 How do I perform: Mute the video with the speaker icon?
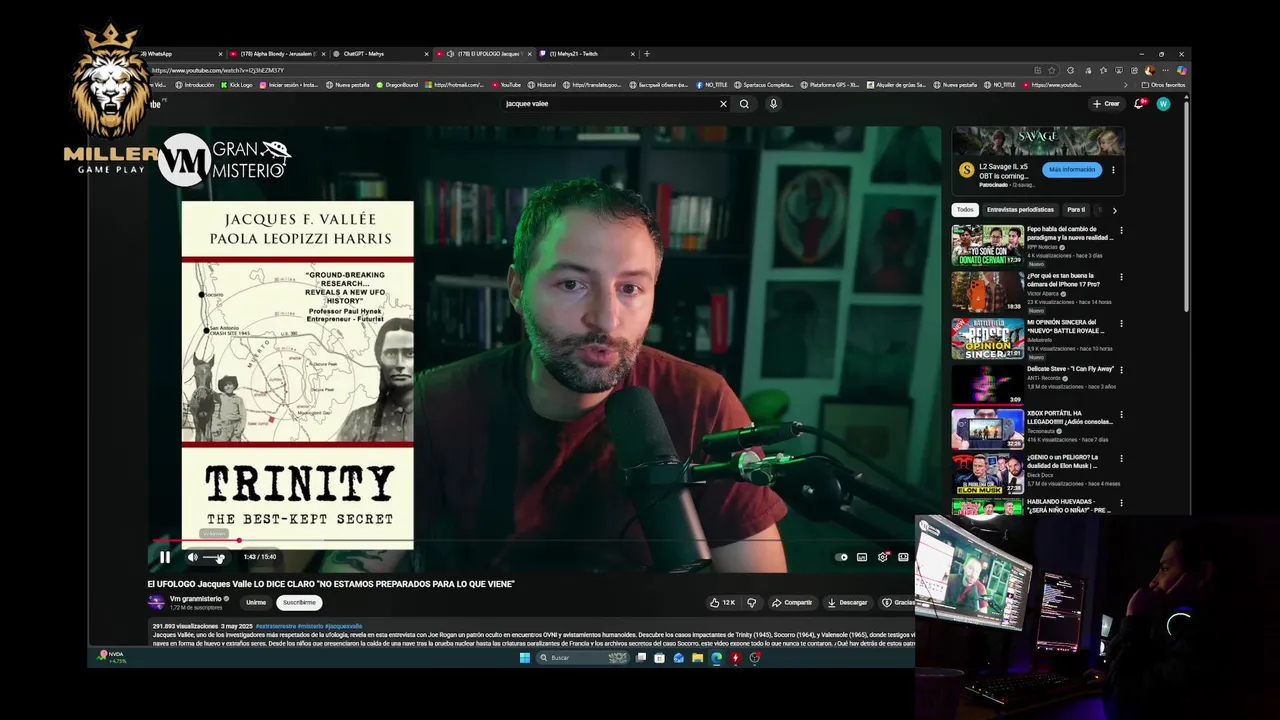pyautogui.click(x=192, y=557)
